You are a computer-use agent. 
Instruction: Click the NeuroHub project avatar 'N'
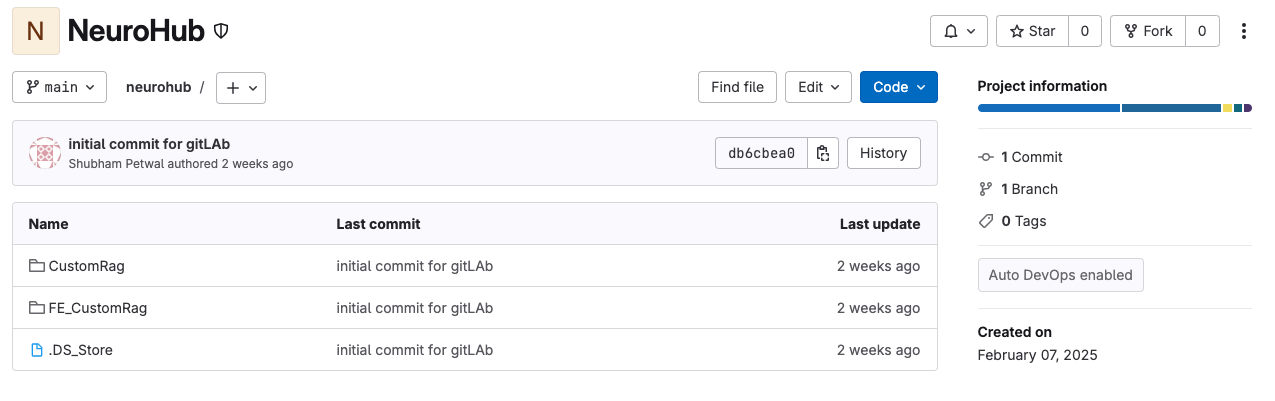36,31
